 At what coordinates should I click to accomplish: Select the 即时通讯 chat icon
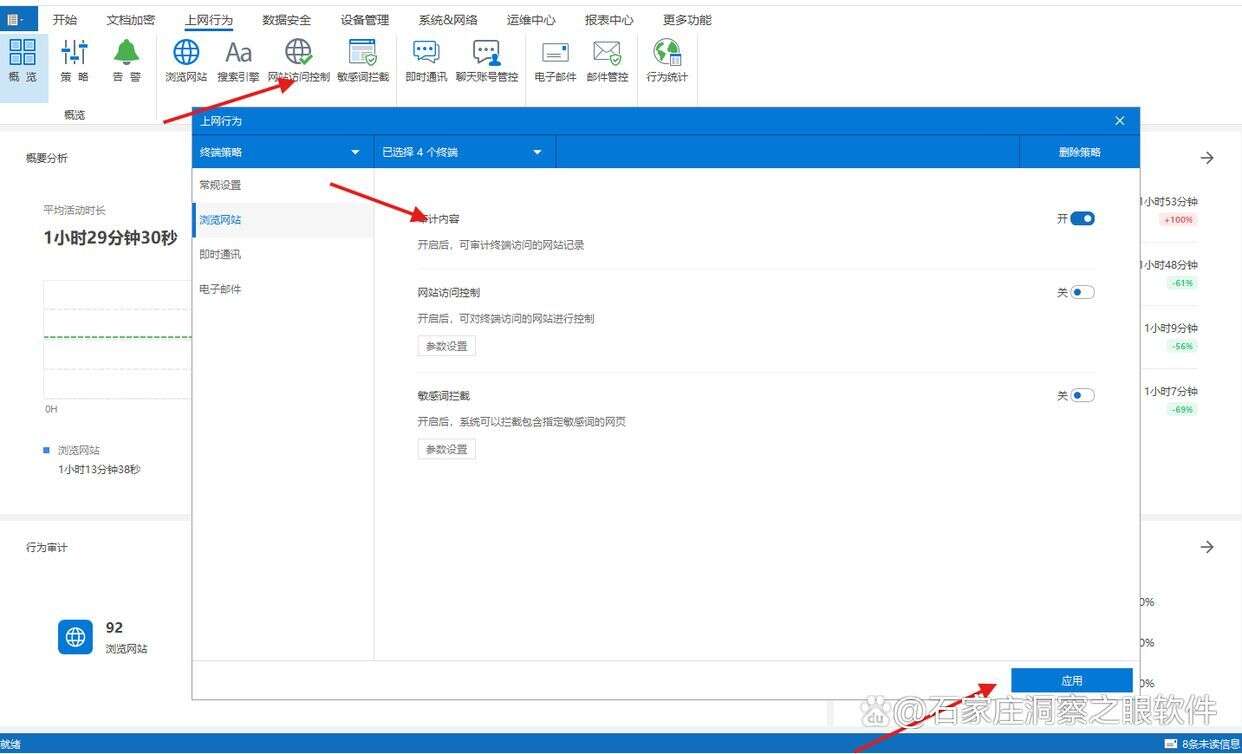[426, 53]
